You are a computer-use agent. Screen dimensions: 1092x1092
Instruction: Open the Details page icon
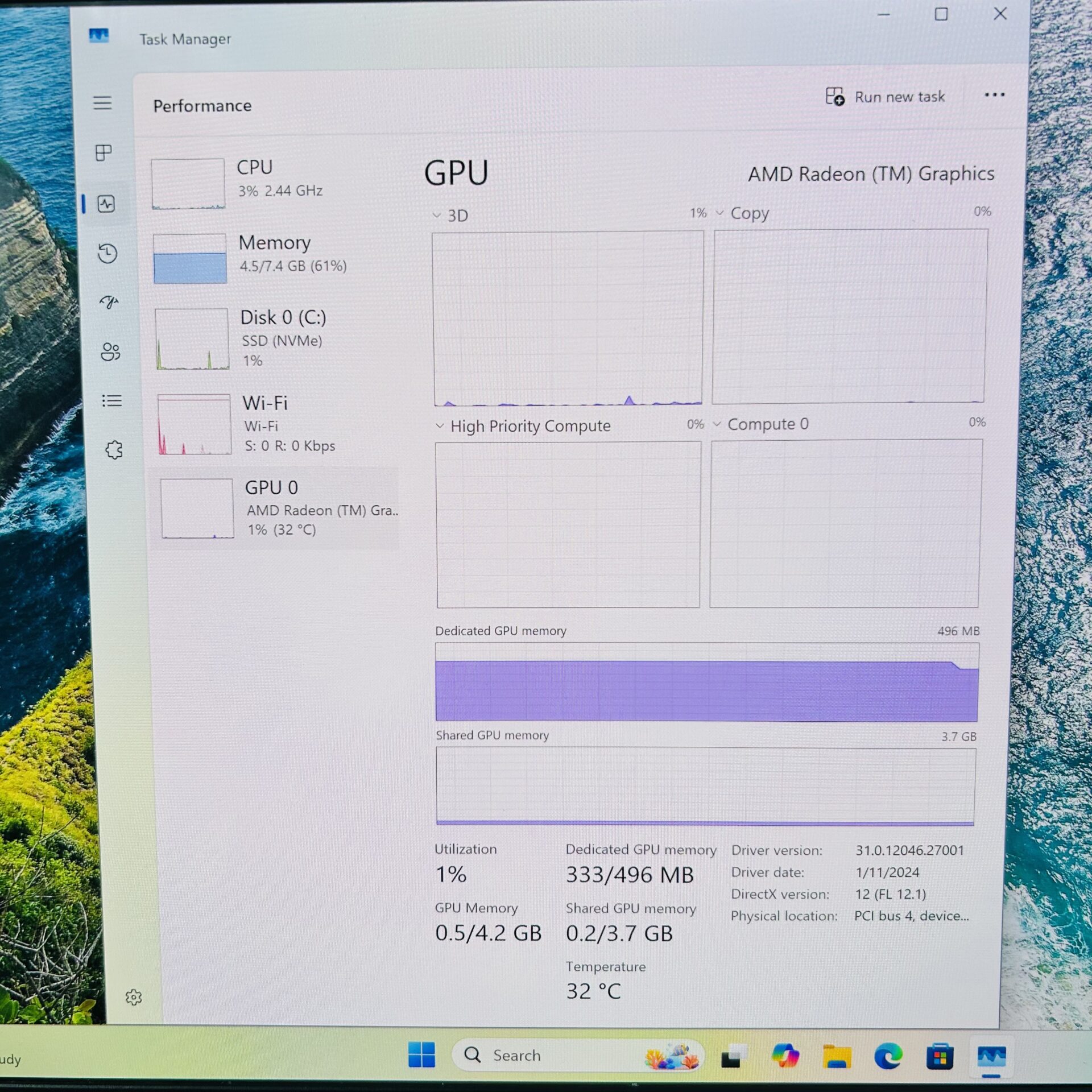111,401
